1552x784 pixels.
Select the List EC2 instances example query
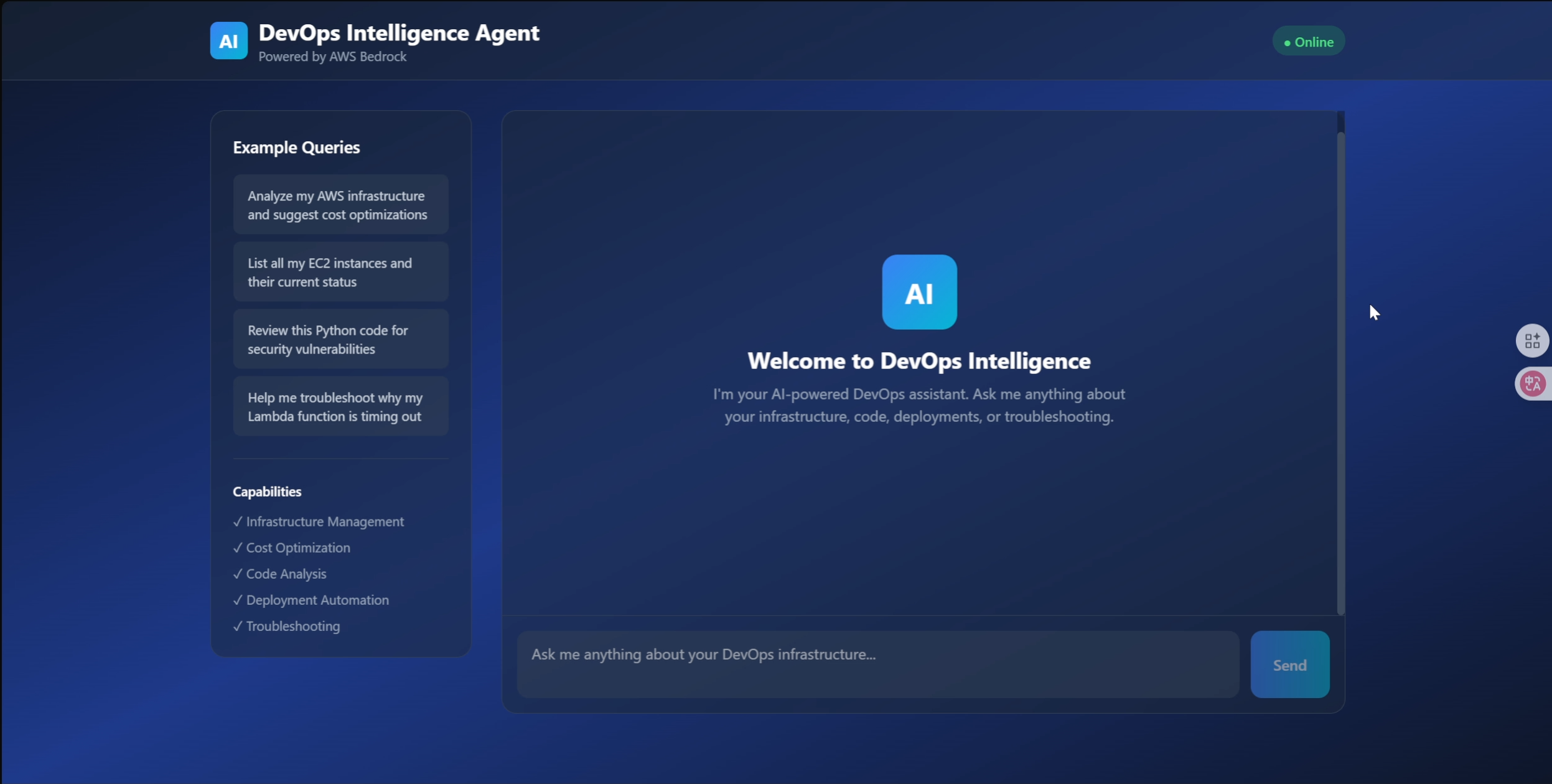pyautogui.click(x=340, y=272)
